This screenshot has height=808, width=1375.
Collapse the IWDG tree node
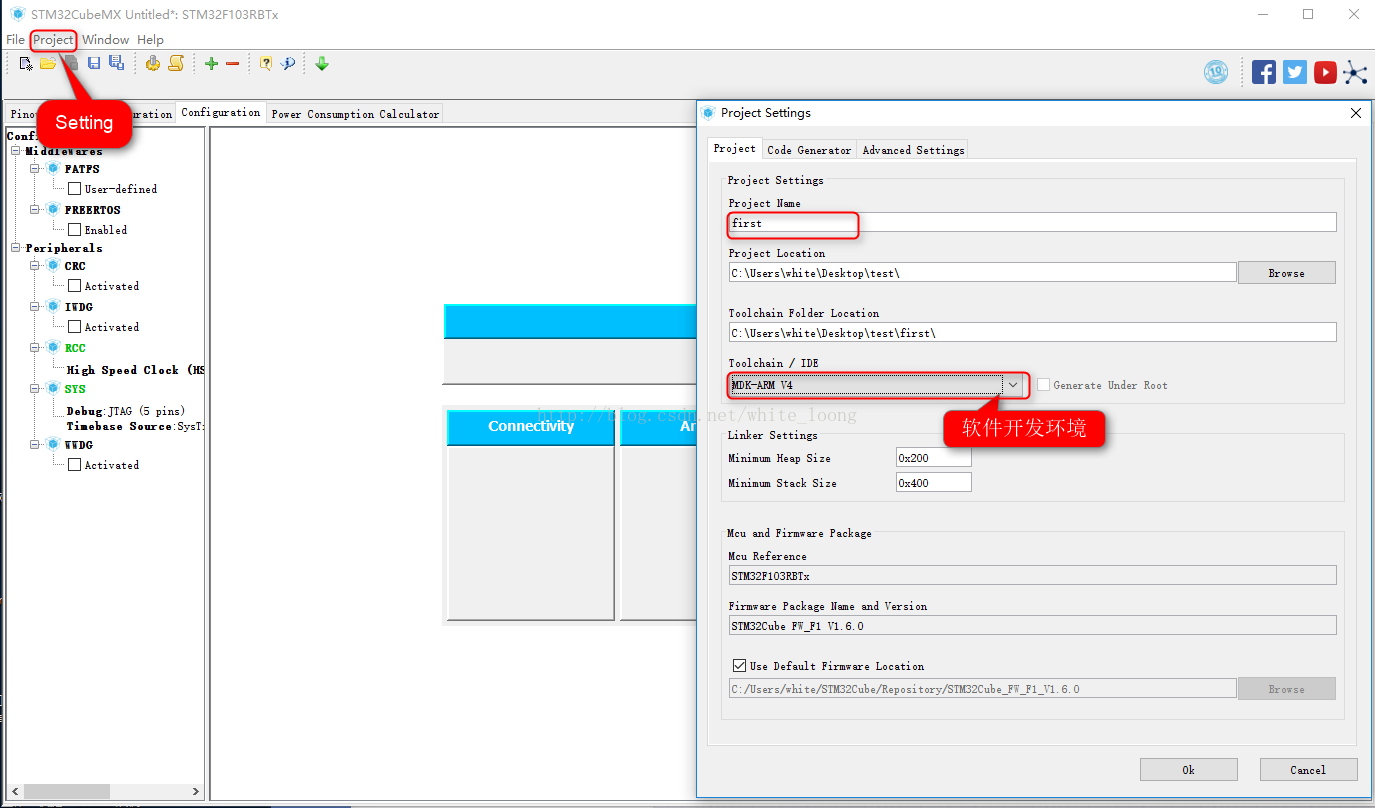(x=34, y=306)
